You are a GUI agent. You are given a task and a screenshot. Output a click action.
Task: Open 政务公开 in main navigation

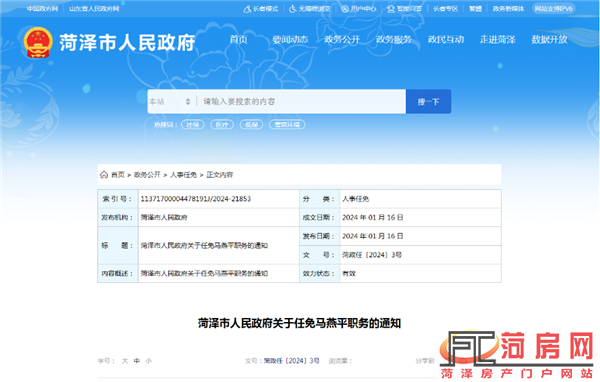(x=342, y=39)
